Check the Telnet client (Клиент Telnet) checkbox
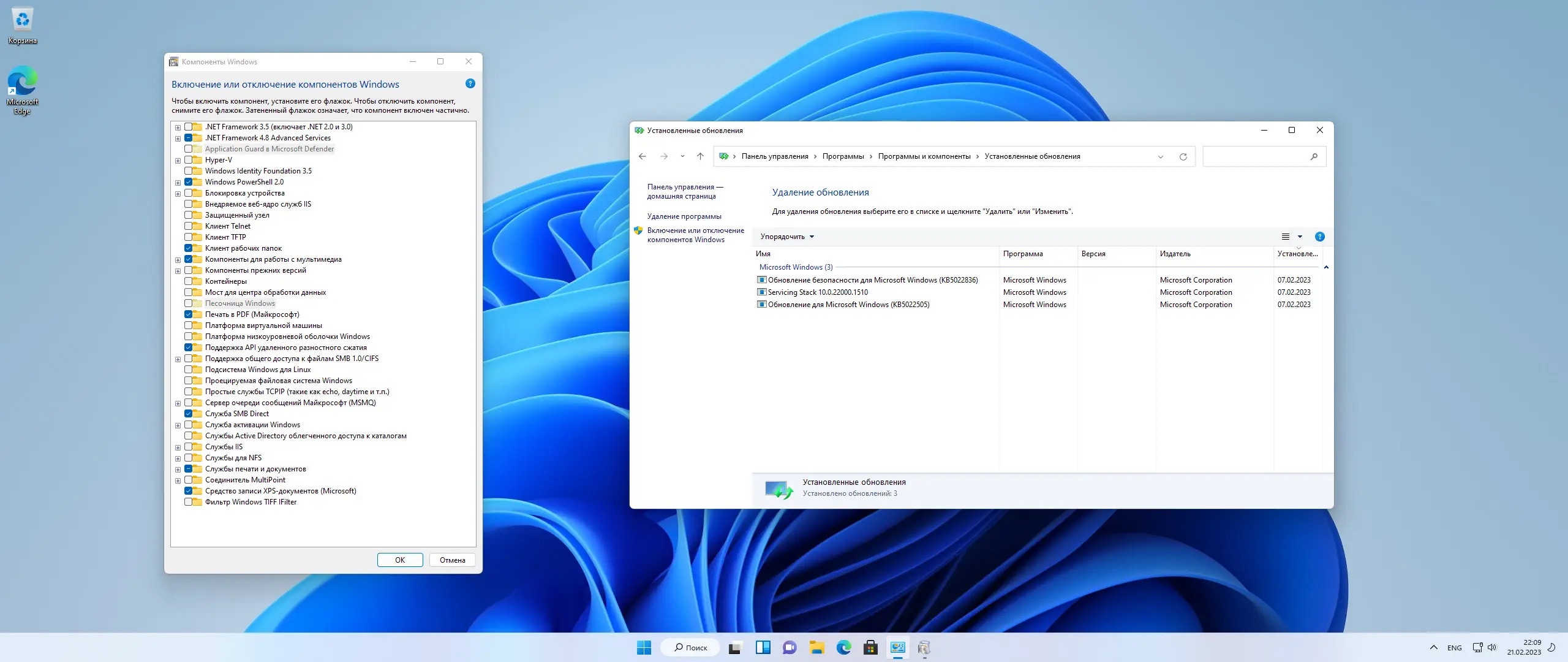This screenshot has width=1568, height=662. tap(189, 226)
